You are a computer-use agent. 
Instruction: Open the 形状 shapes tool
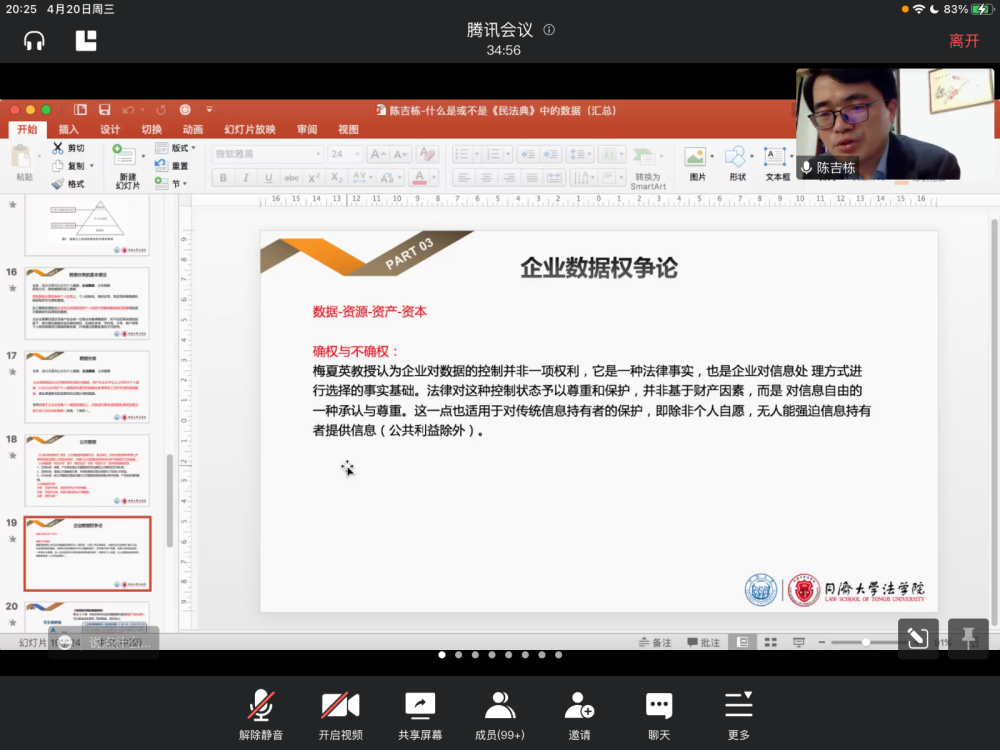[737, 164]
